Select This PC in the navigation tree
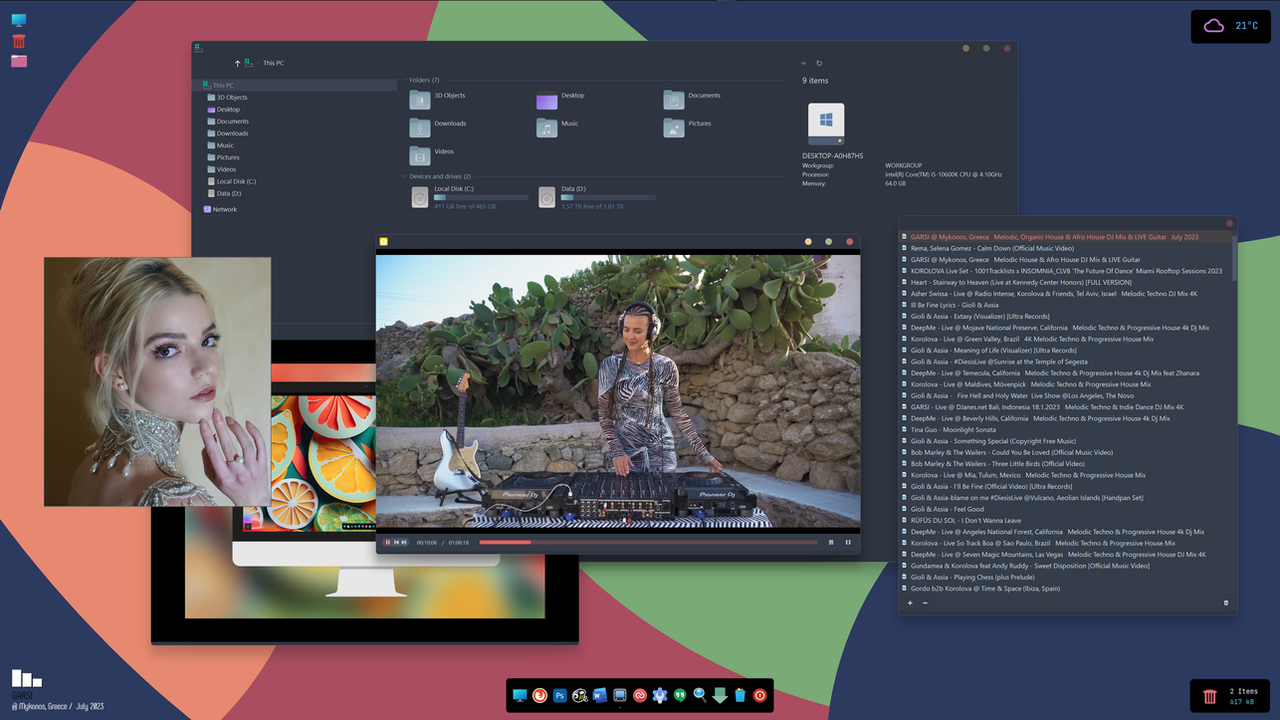 (x=295, y=86)
